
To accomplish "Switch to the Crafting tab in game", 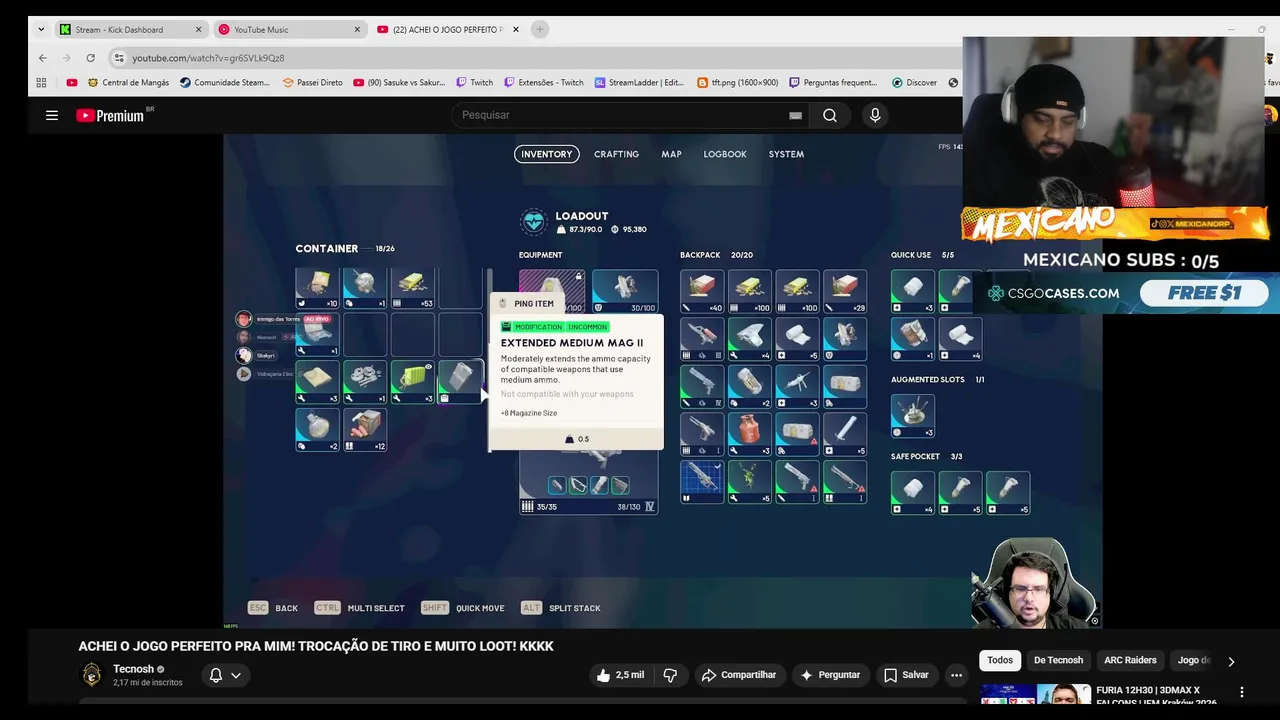I will (616, 154).
